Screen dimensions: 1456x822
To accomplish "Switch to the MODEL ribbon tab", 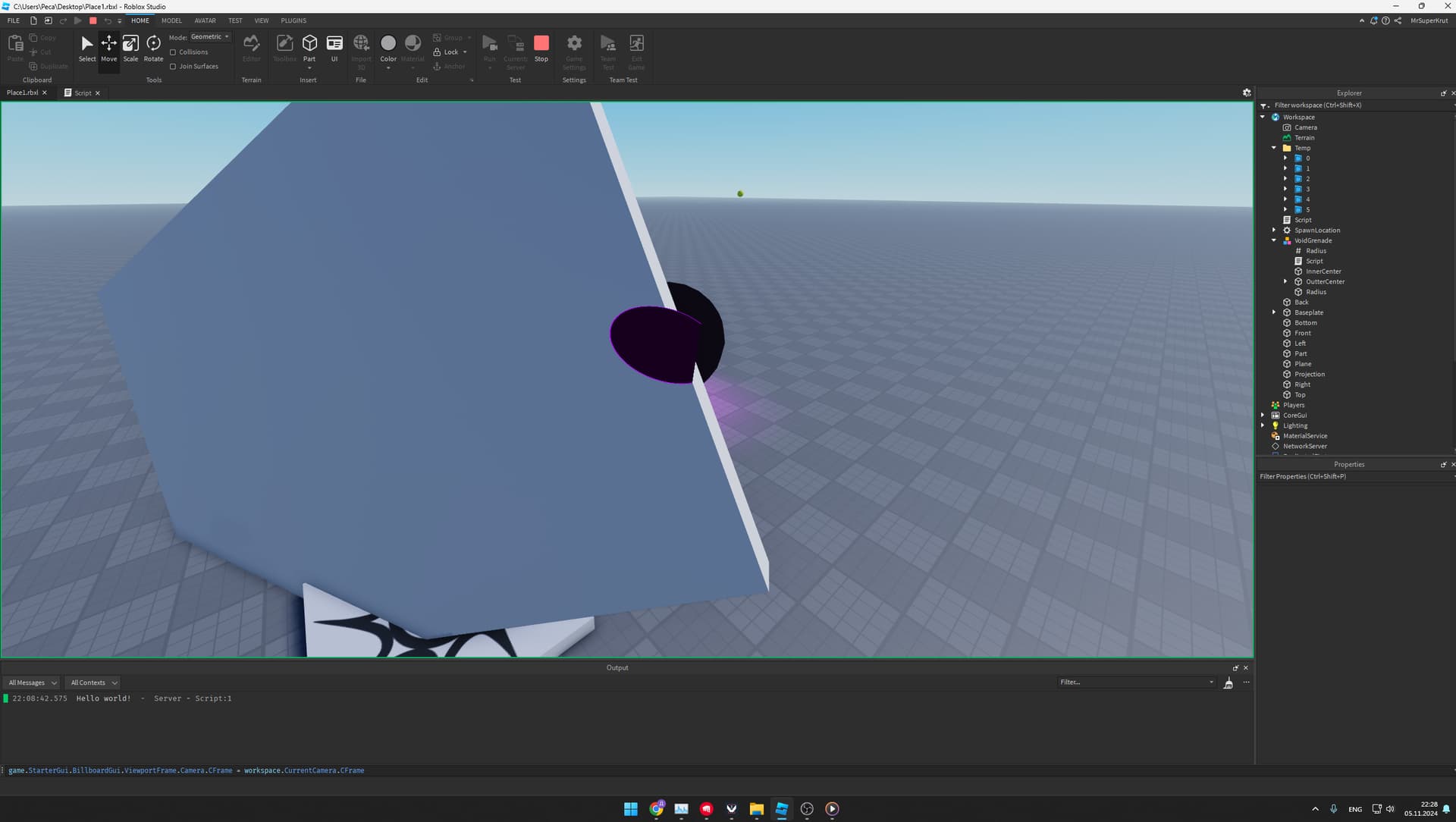I will click(x=171, y=20).
